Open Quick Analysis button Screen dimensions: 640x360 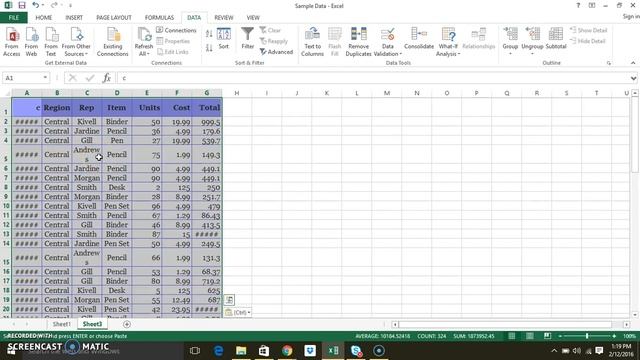tap(229, 300)
